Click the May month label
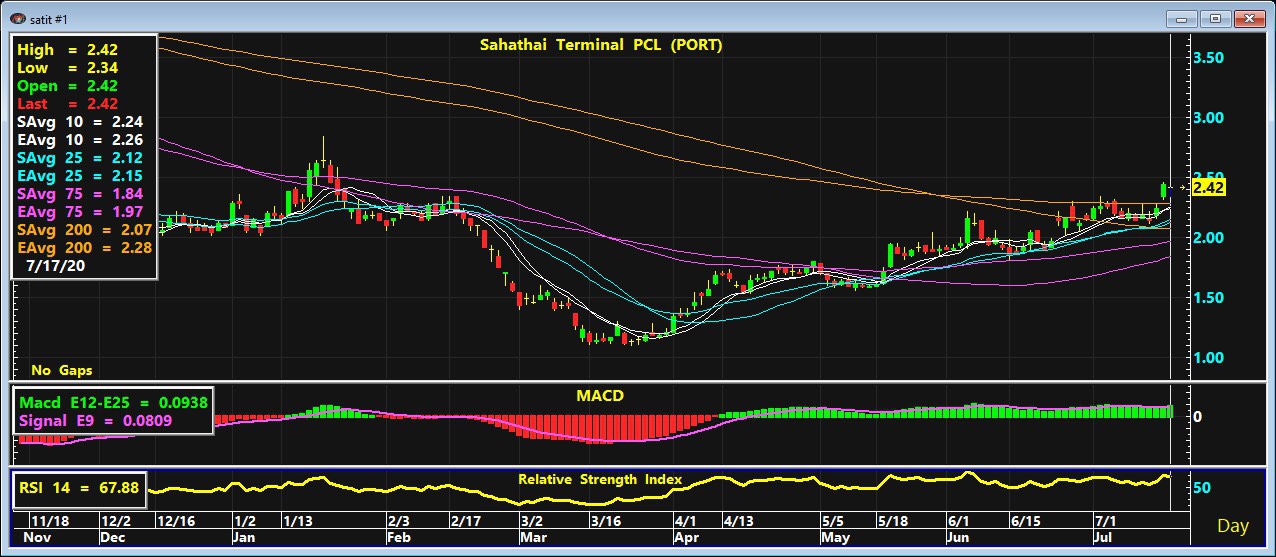The width and height of the screenshot is (1276, 557). pyautogui.click(x=836, y=537)
